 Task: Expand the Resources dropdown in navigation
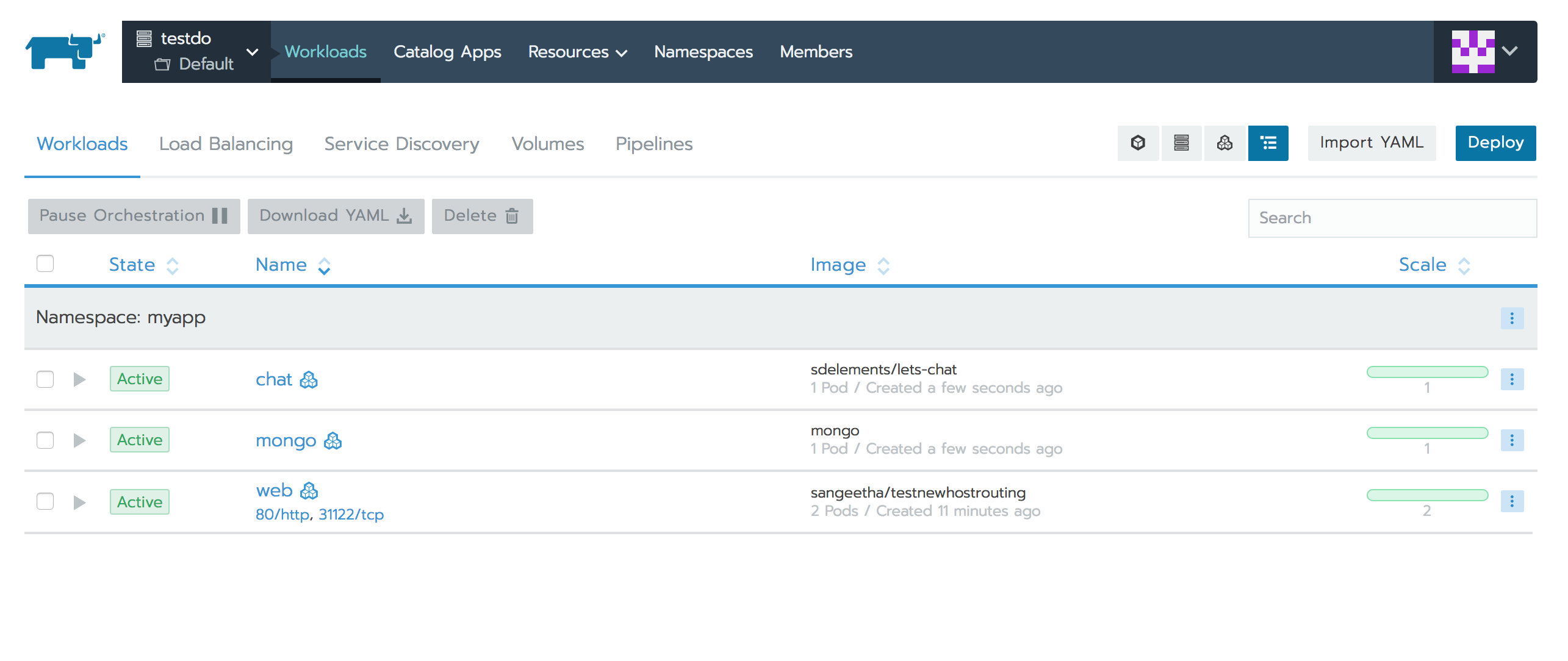[577, 51]
